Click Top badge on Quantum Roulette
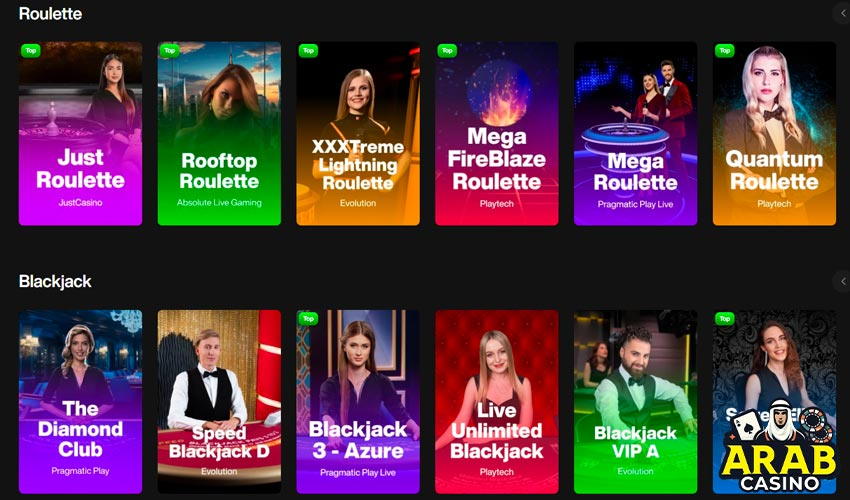 [725, 50]
